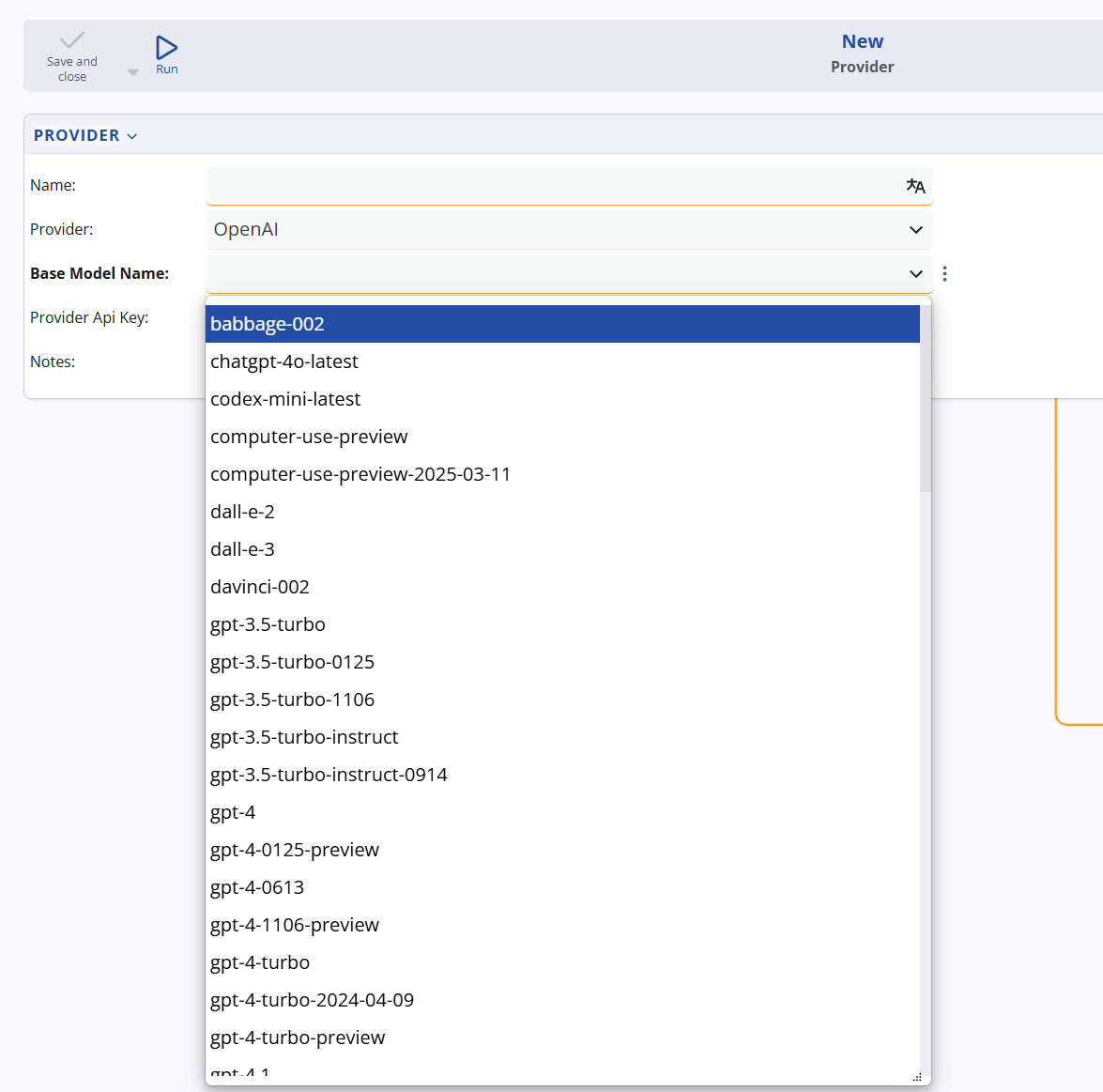1103x1092 pixels.
Task: Open the Provider OpenAI dropdown
Action: pos(569,229)
